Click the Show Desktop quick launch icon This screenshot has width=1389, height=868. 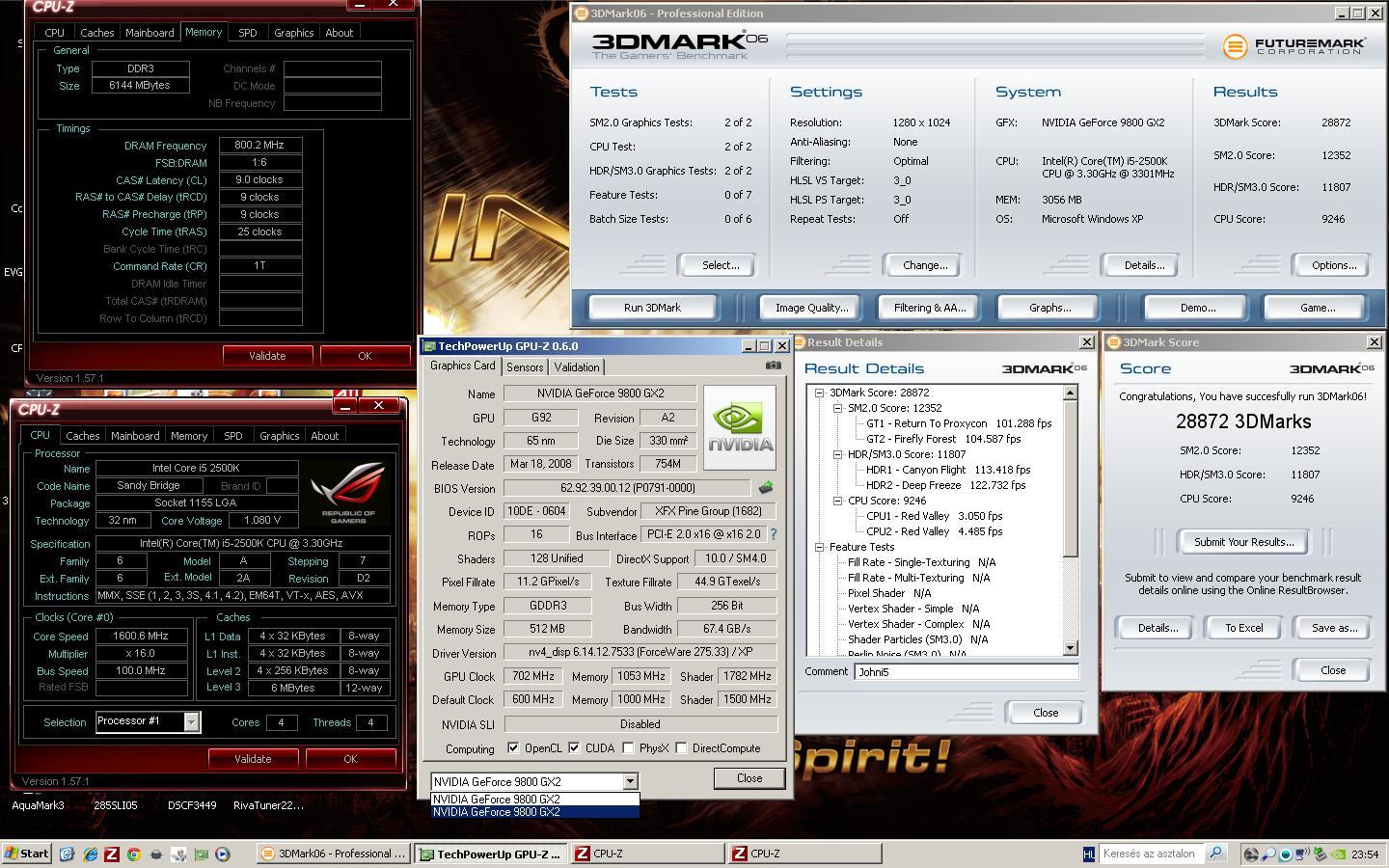67,854
